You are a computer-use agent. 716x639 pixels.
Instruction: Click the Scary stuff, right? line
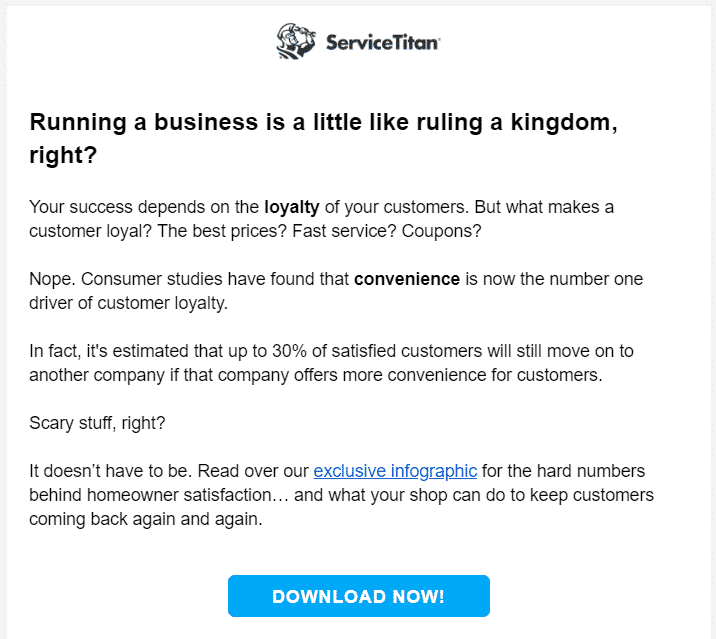[x=97, y=423]
